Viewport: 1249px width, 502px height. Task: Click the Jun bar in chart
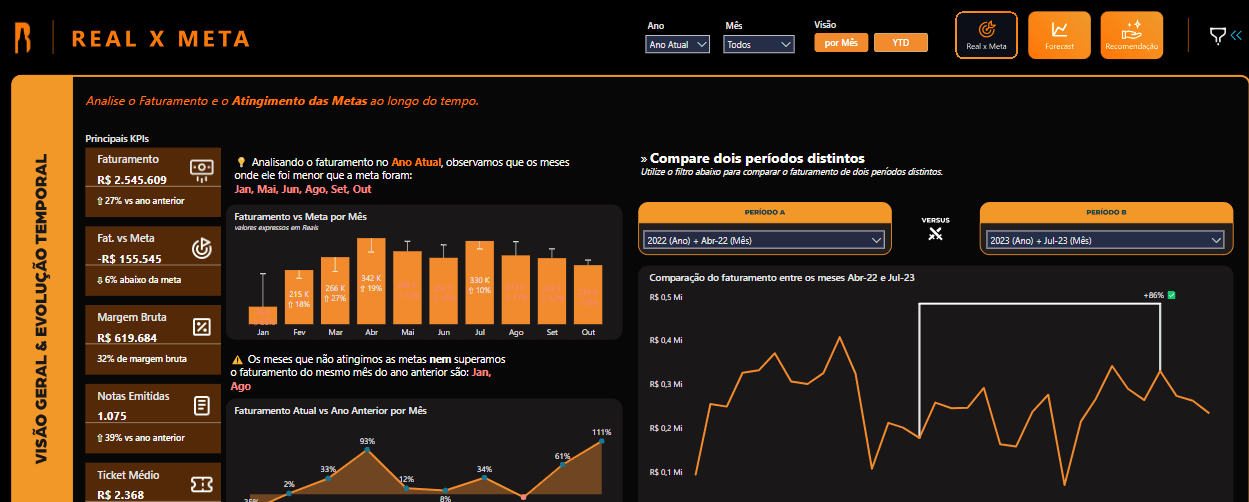pyautogui.click(x=443, y=291)
